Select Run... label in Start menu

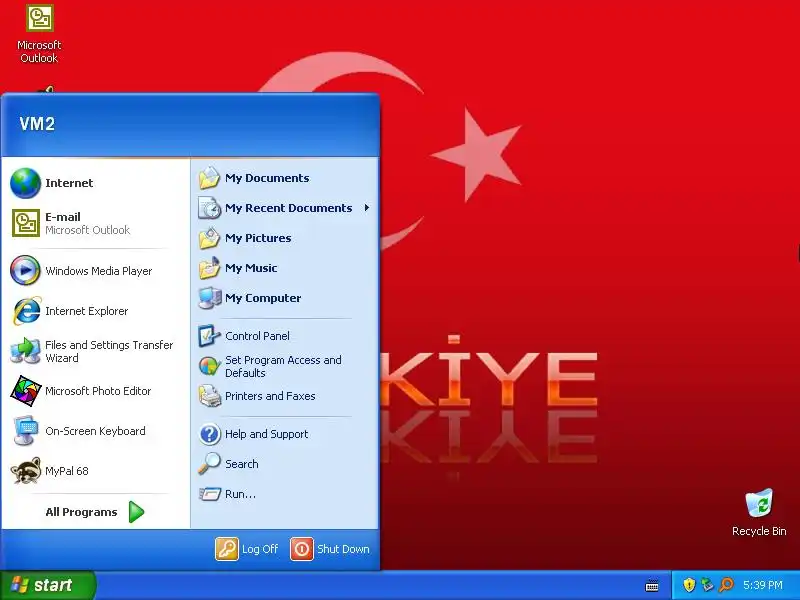coord(240,494)
